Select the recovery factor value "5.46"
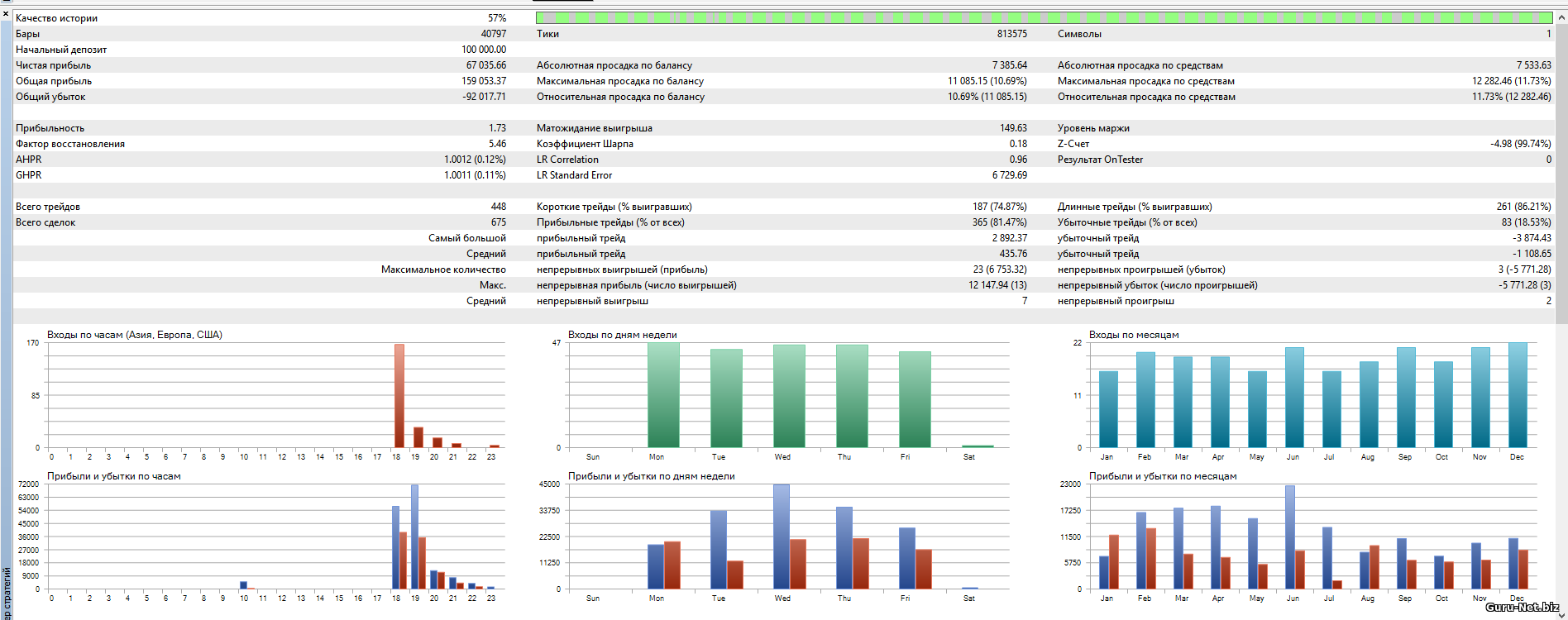Image resolution: width=1568 pixels, height=620 pixels. tap(497, 144)
